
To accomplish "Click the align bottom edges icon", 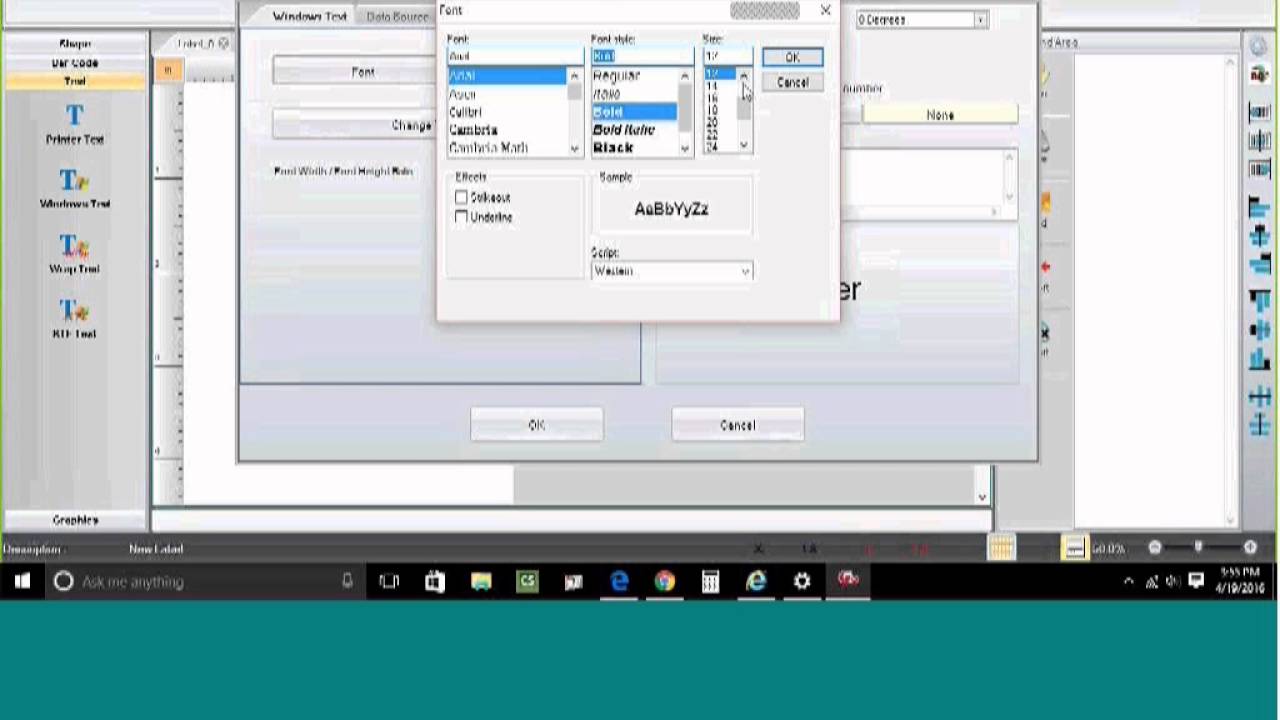I will tap(1259, 359).
